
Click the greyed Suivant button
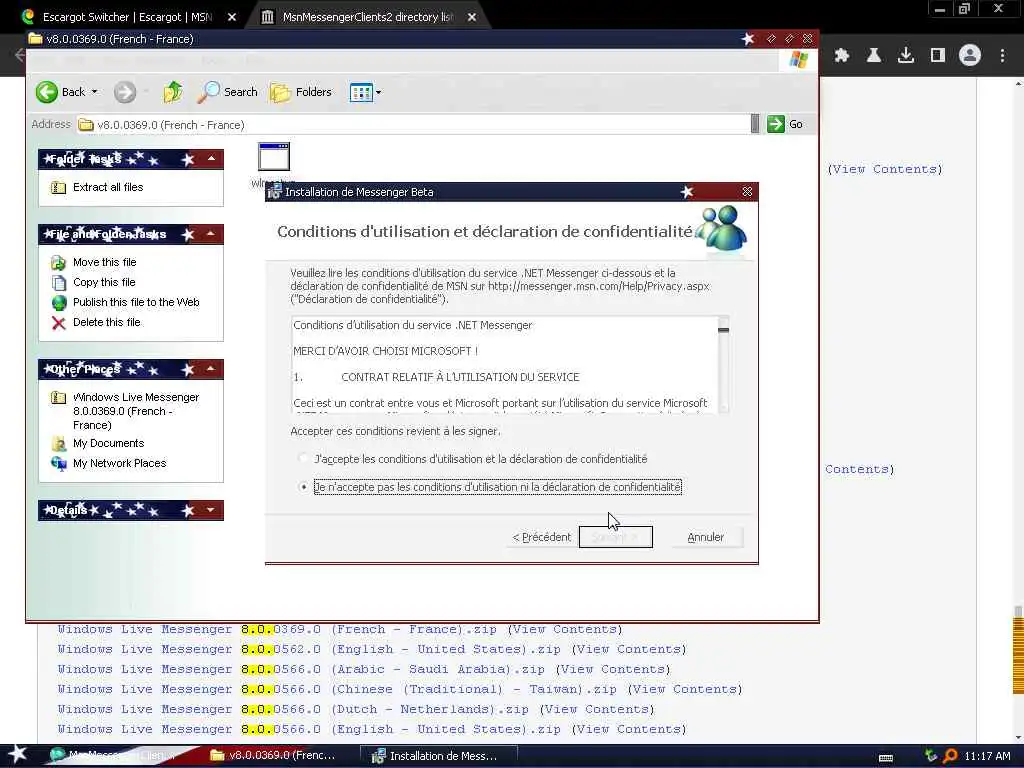click(616, 537)
